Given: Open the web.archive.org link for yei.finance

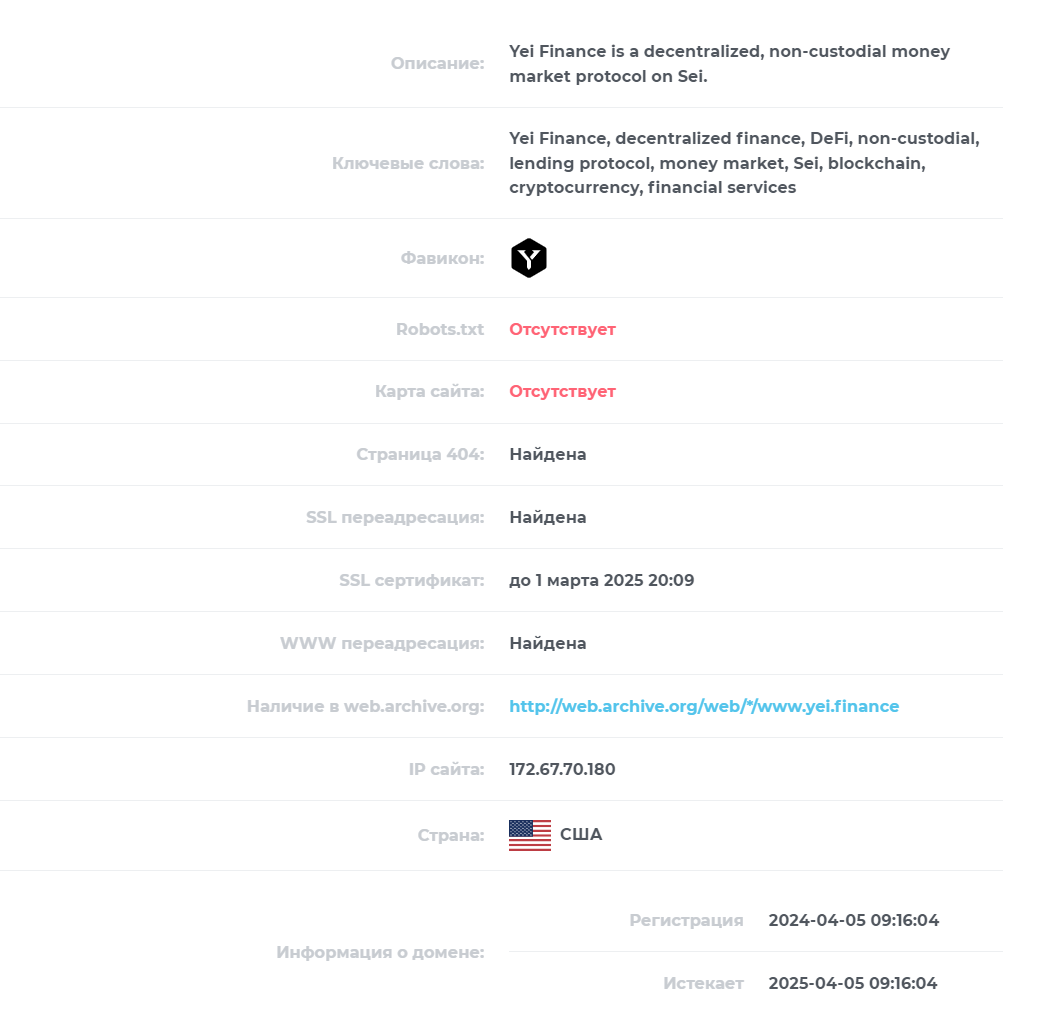Looking at the screenshot, I should [704, 706].
